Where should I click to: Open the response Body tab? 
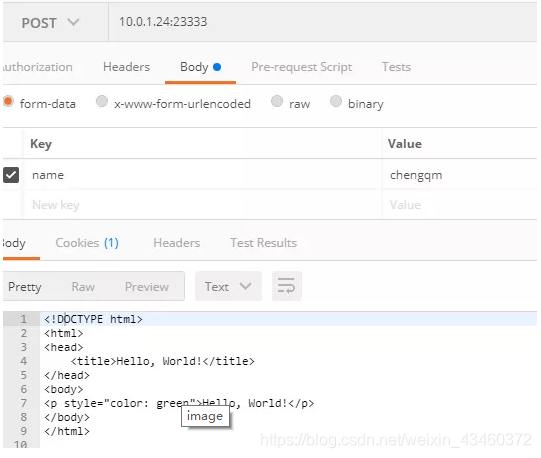(14, 243)
